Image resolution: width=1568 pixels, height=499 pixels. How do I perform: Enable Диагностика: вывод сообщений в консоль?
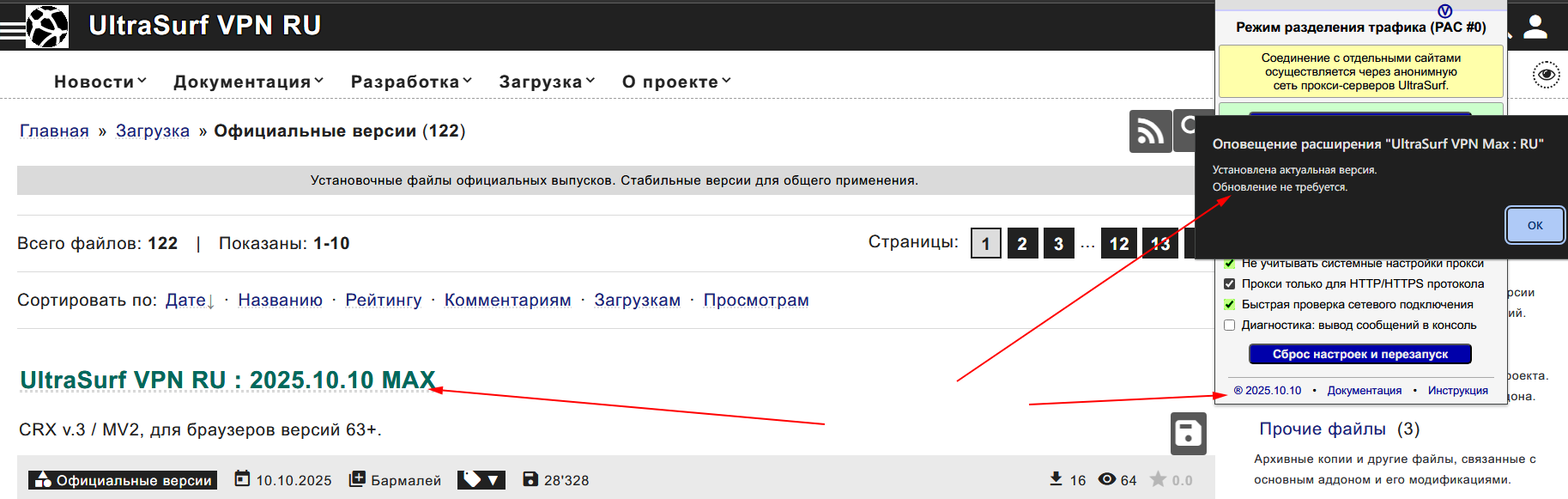click(1230, 325)
